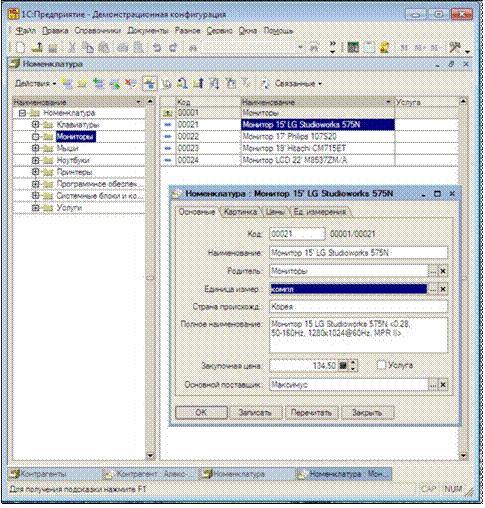Click the Print icon in main toolbar
The height and width of the screenshot is (508, 485).
[x=122, y=48]
